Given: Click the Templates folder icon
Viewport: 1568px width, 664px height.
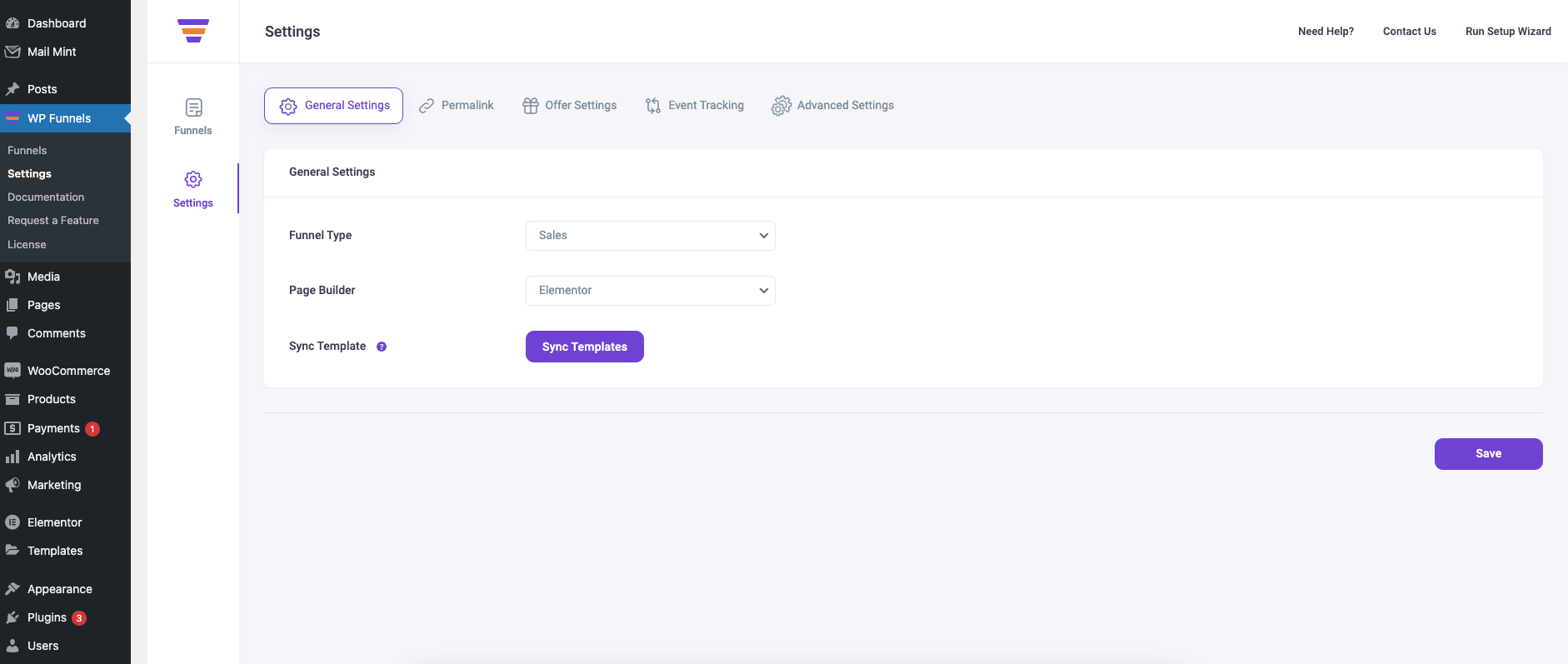Looking at the screenshot, I should [x=12, y=550].
